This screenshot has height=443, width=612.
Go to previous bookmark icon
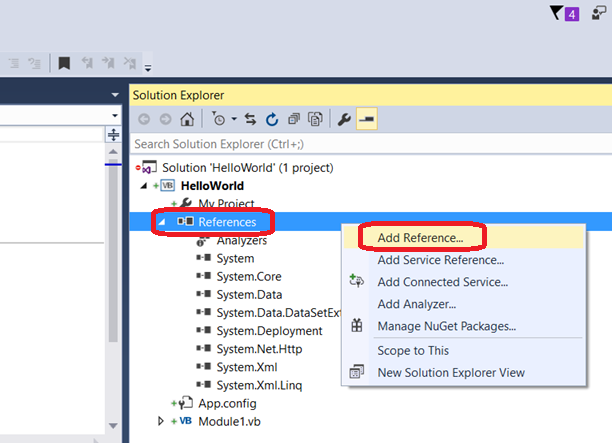click(x=87, y=63)
